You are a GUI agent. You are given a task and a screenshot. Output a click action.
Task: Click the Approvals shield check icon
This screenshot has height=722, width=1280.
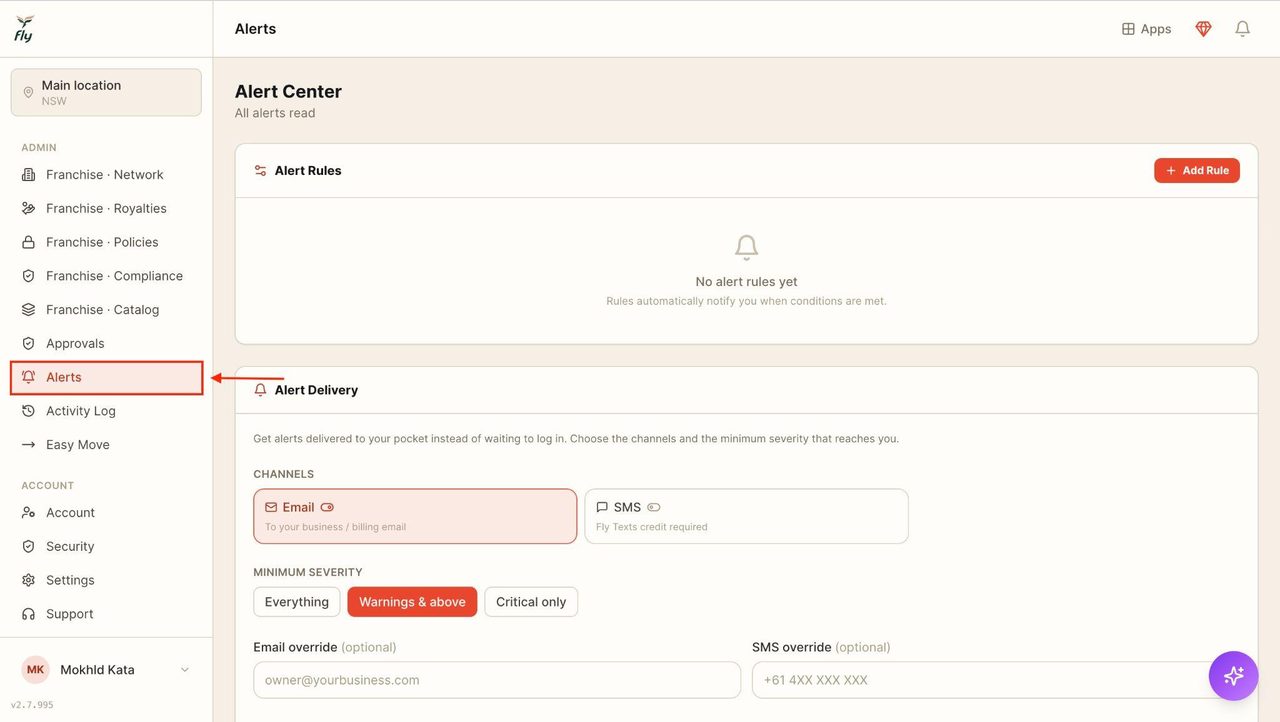[x=28, y=344]
